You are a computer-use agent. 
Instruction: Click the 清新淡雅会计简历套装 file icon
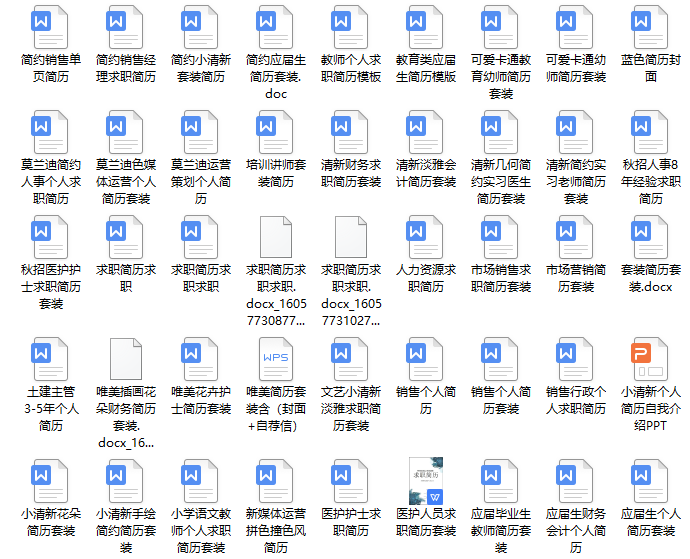coord(425,132)
